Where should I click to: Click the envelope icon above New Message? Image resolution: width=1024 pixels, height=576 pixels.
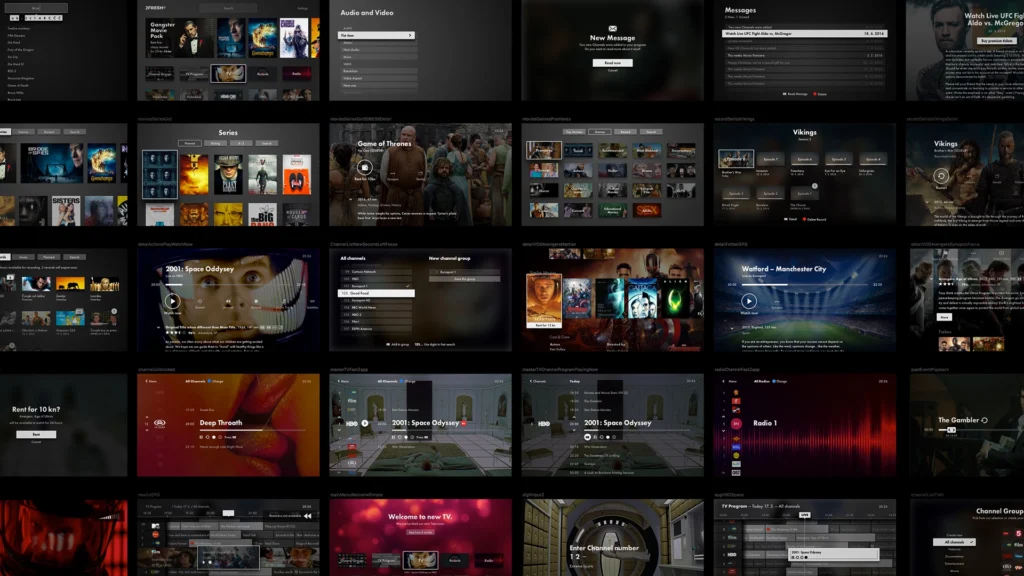pos(612,28)
